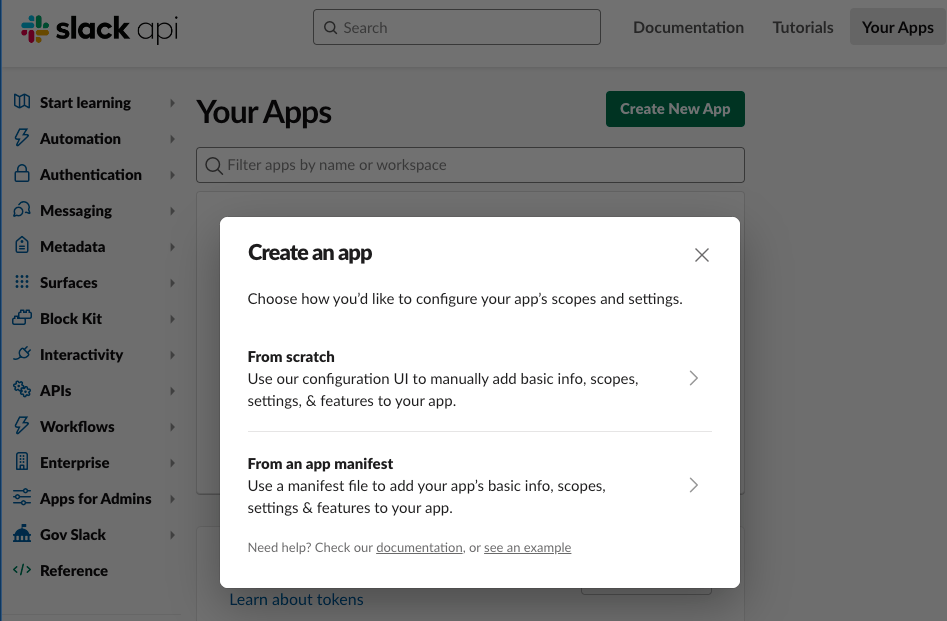The width and height of the screenshot is (947, 621).
Task: Open Start learning in the sidebar
Action: point(85,103)
